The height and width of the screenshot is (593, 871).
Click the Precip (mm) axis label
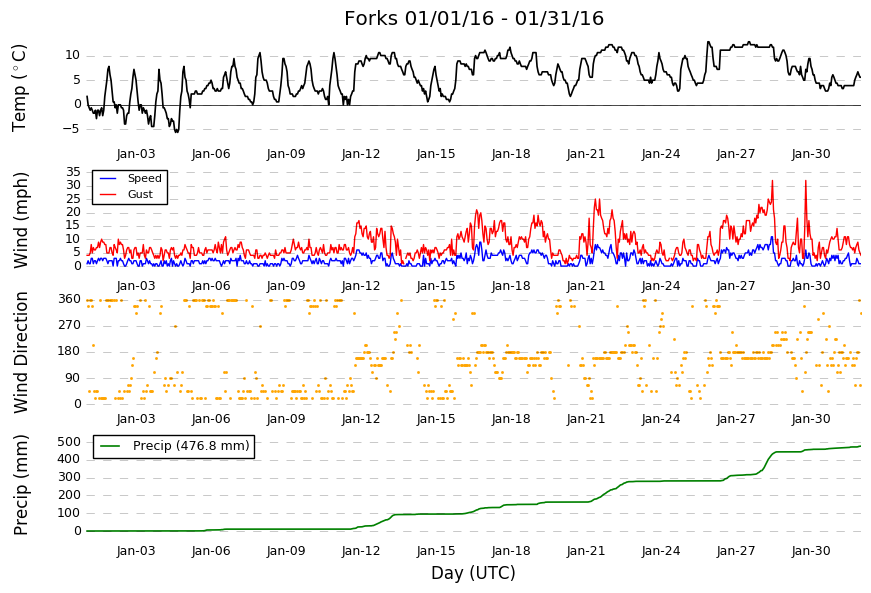pyautogui.click(x=20, y=485)
